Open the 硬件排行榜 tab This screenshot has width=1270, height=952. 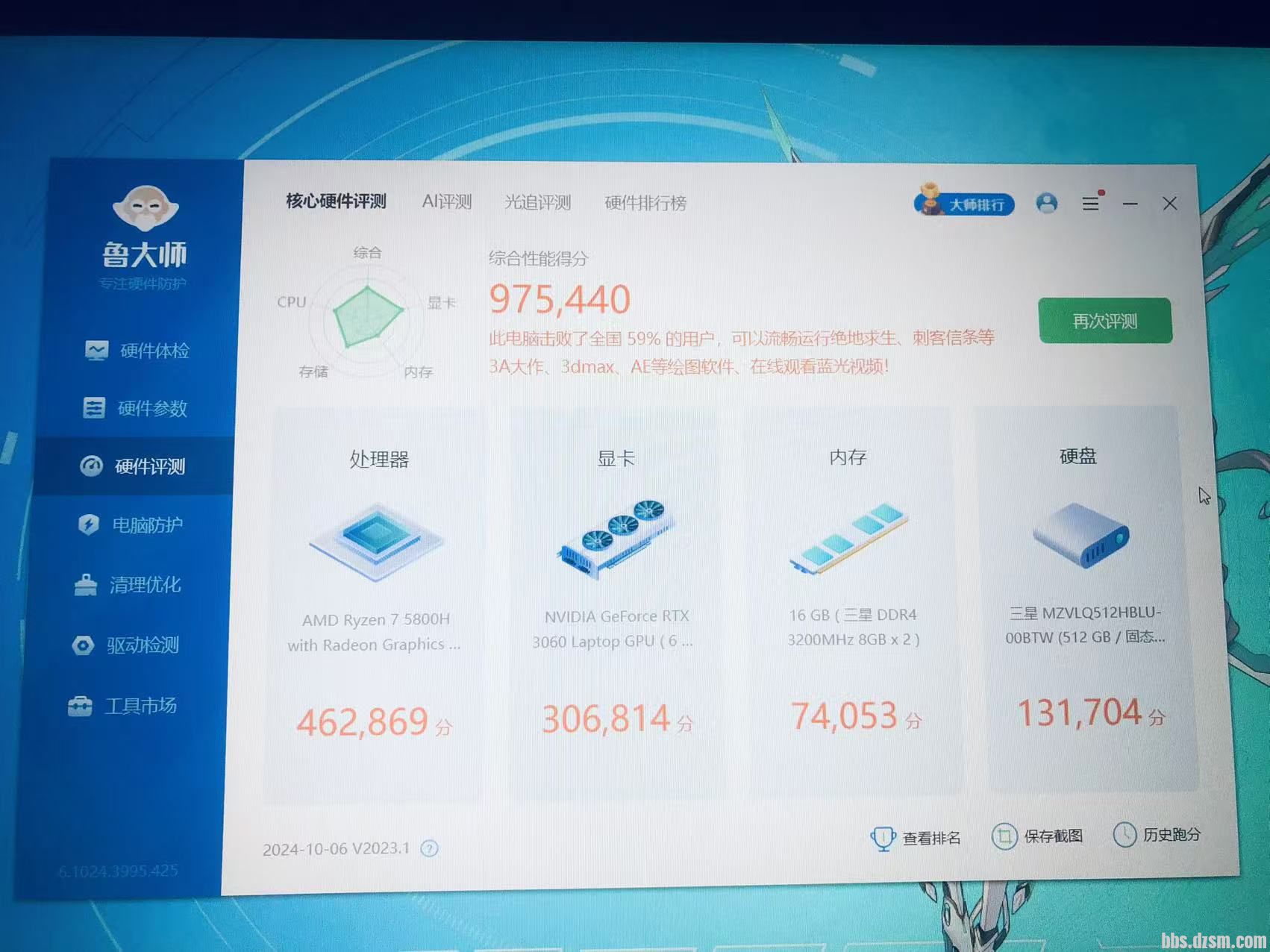pyautogui.click(x=645, y=203)
